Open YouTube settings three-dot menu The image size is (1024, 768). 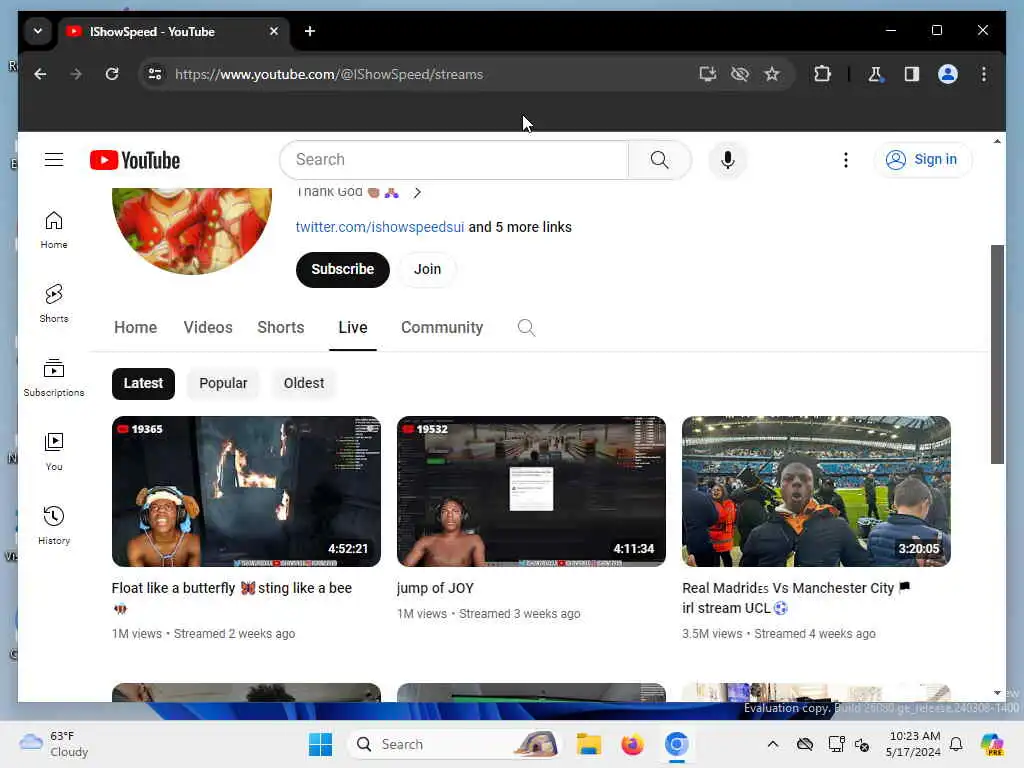[846, 160]
